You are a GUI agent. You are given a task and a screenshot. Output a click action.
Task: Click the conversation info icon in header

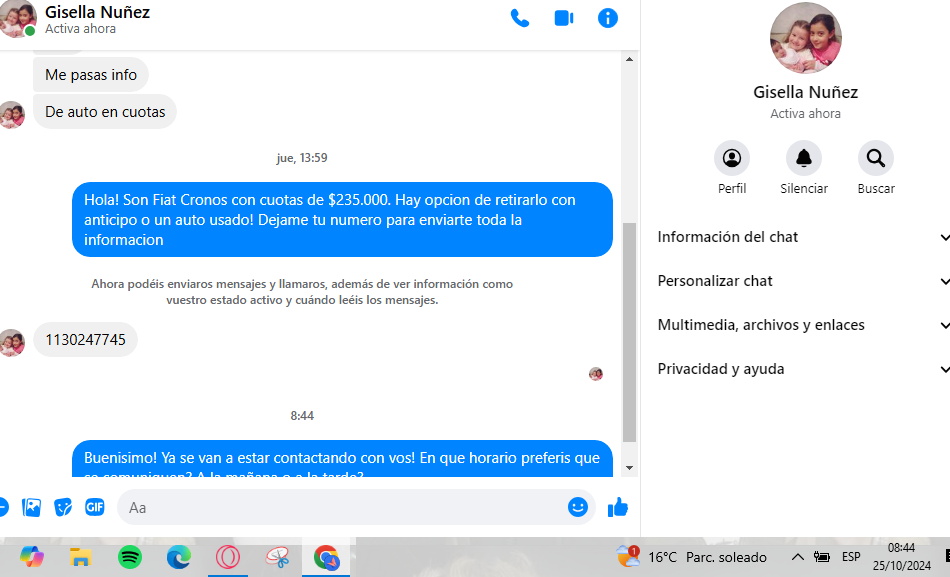[607, 18]
